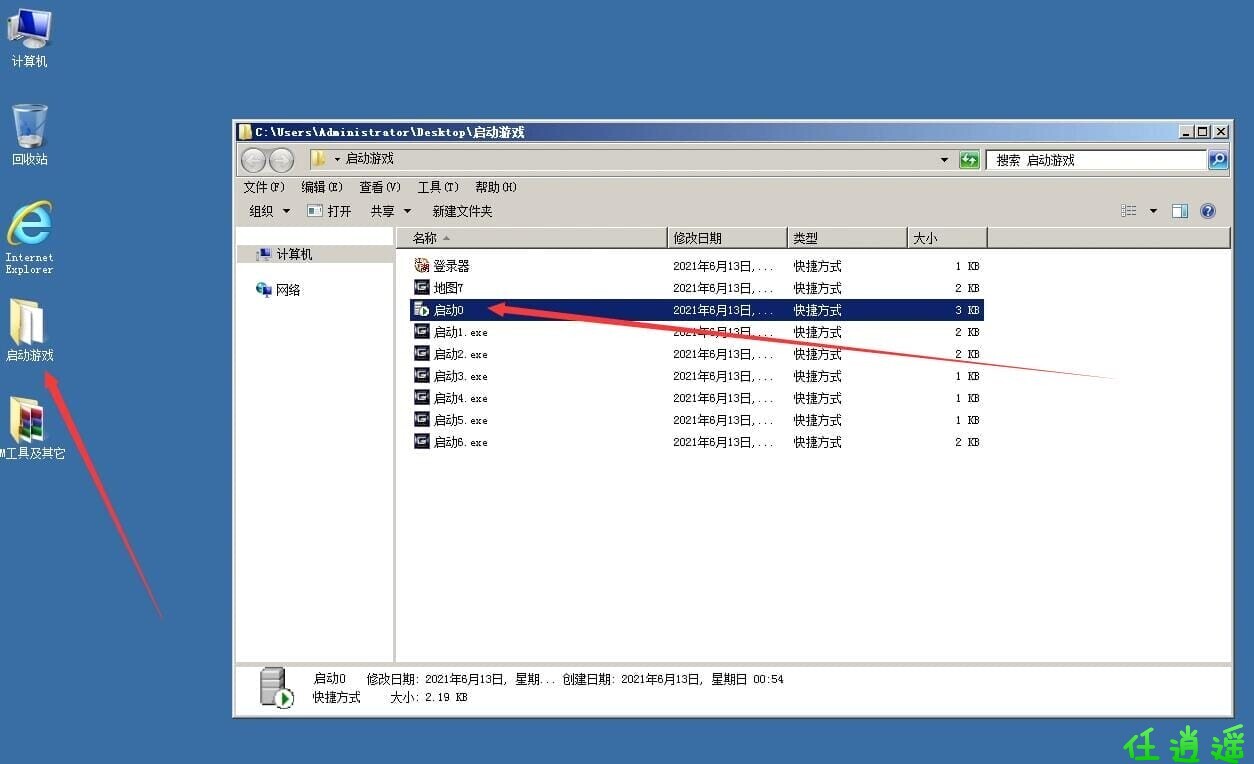
Task: Open the address bar history dropdown arrow
Action: (945, 160)
